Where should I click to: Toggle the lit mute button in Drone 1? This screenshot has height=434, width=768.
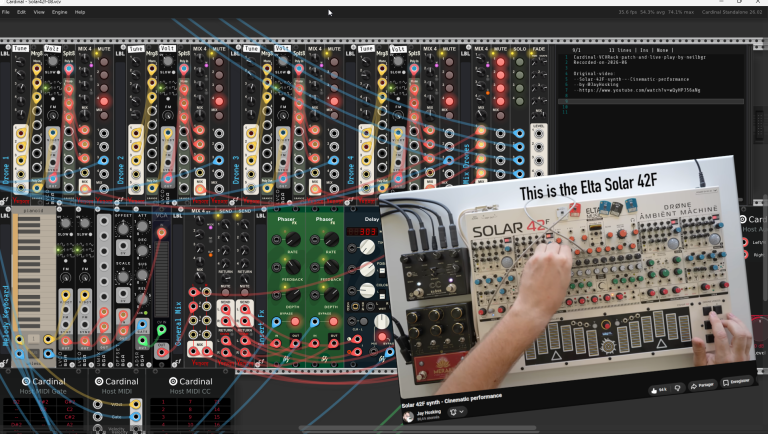104,101
